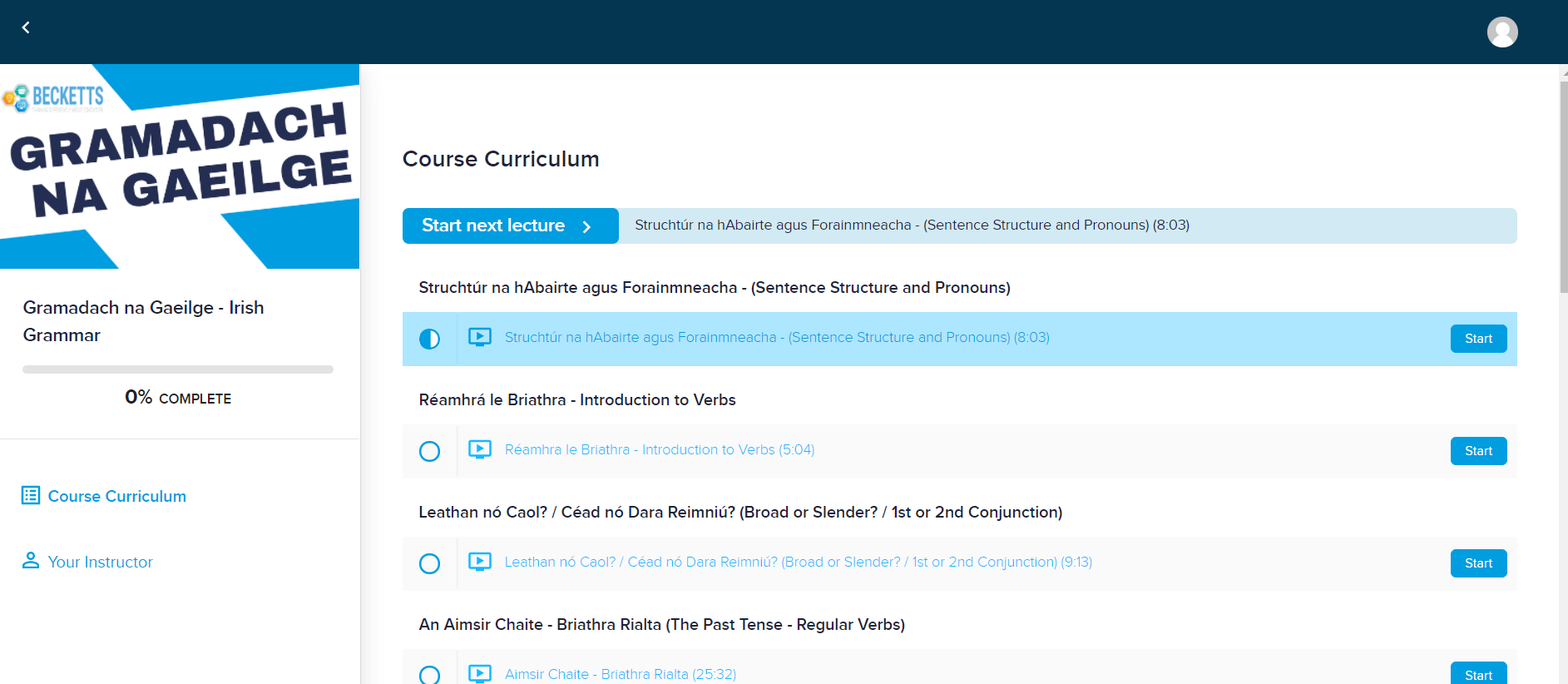Click video icon for Struchtúr na hAbairte lecture
Screen dimensions: 1568x684
[480, 337]
